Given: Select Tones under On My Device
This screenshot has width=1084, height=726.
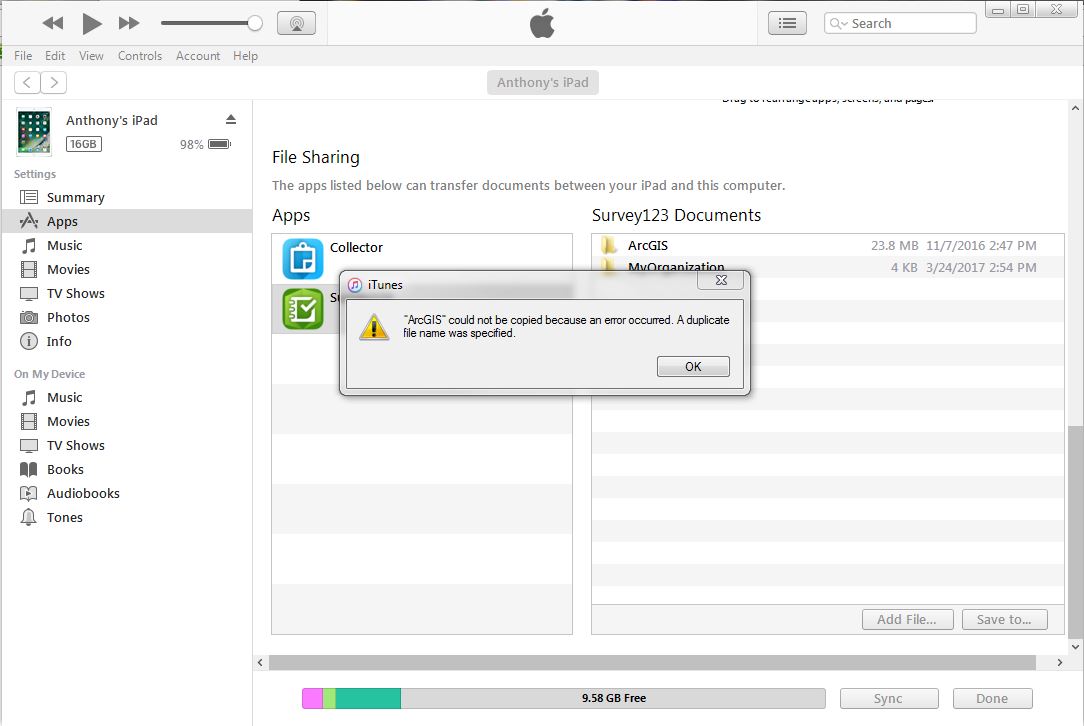Looking at the screenshot, I should pos(127,517).
